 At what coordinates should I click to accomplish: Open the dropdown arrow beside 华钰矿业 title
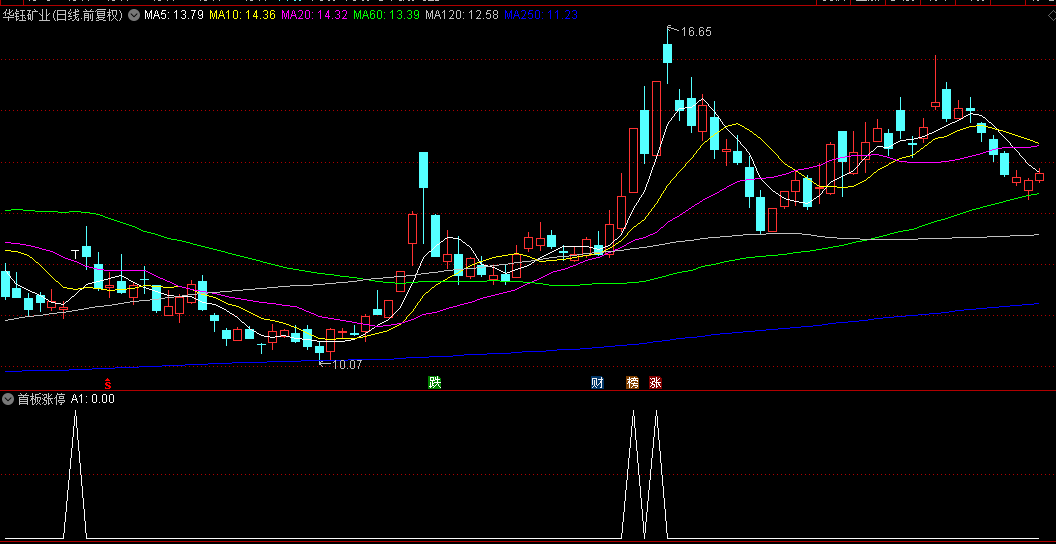click(134, 15)
